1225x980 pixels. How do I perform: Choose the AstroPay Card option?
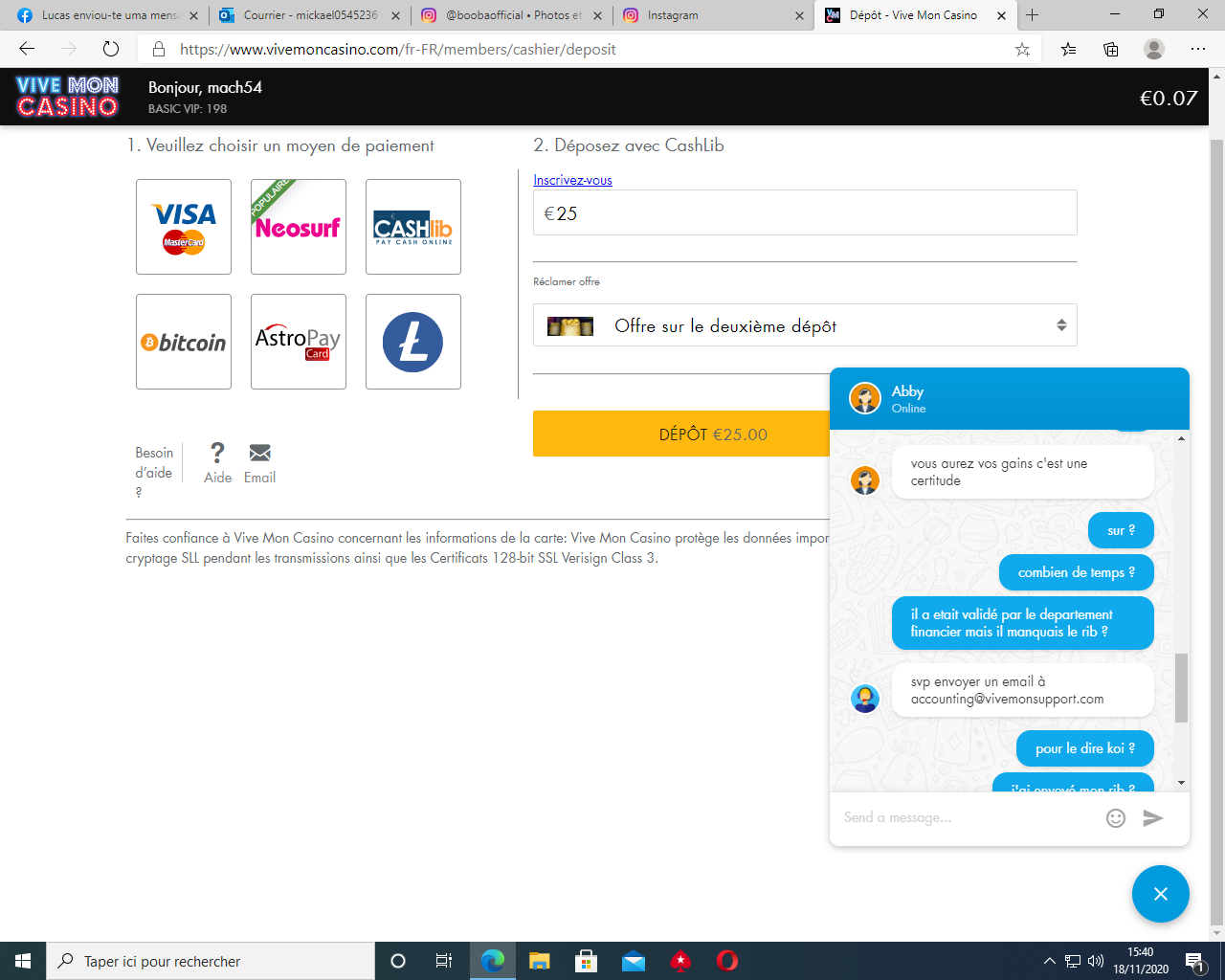(x=299, y=342)
